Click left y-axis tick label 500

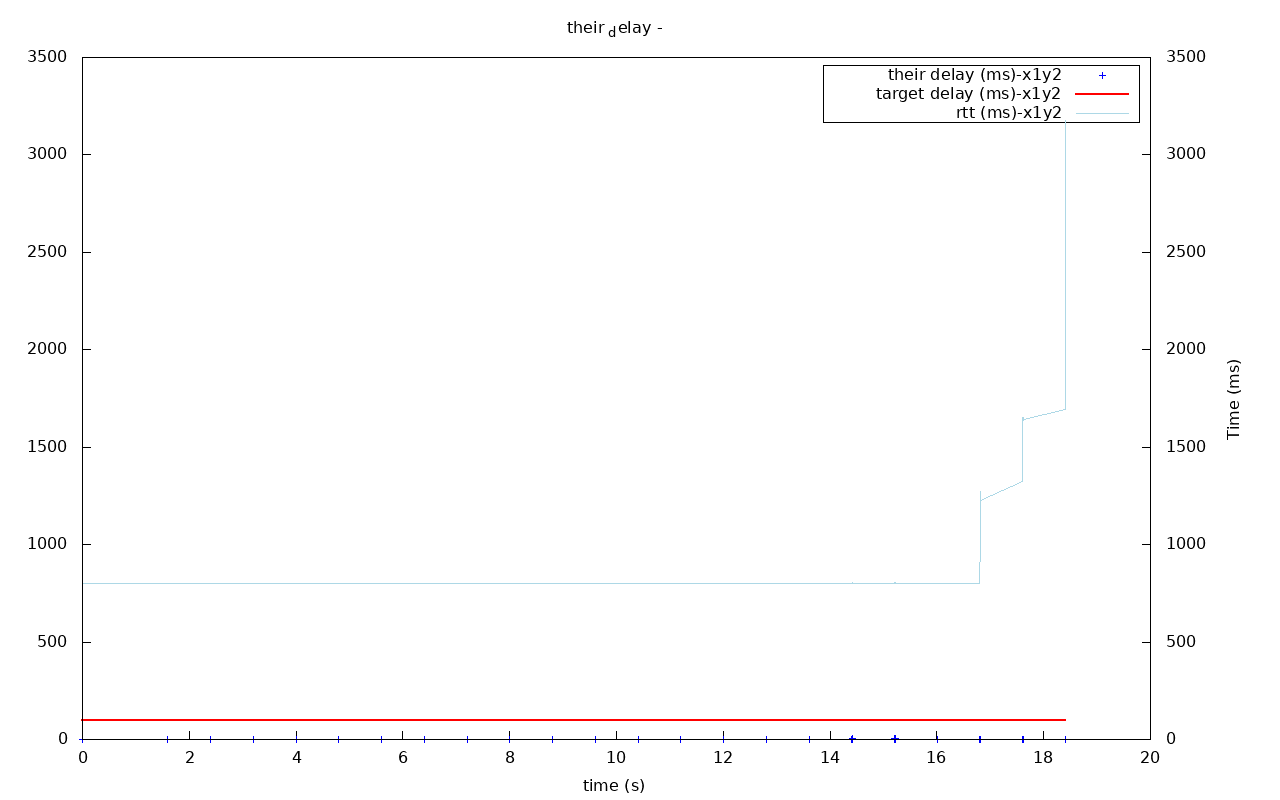[53, 642]
